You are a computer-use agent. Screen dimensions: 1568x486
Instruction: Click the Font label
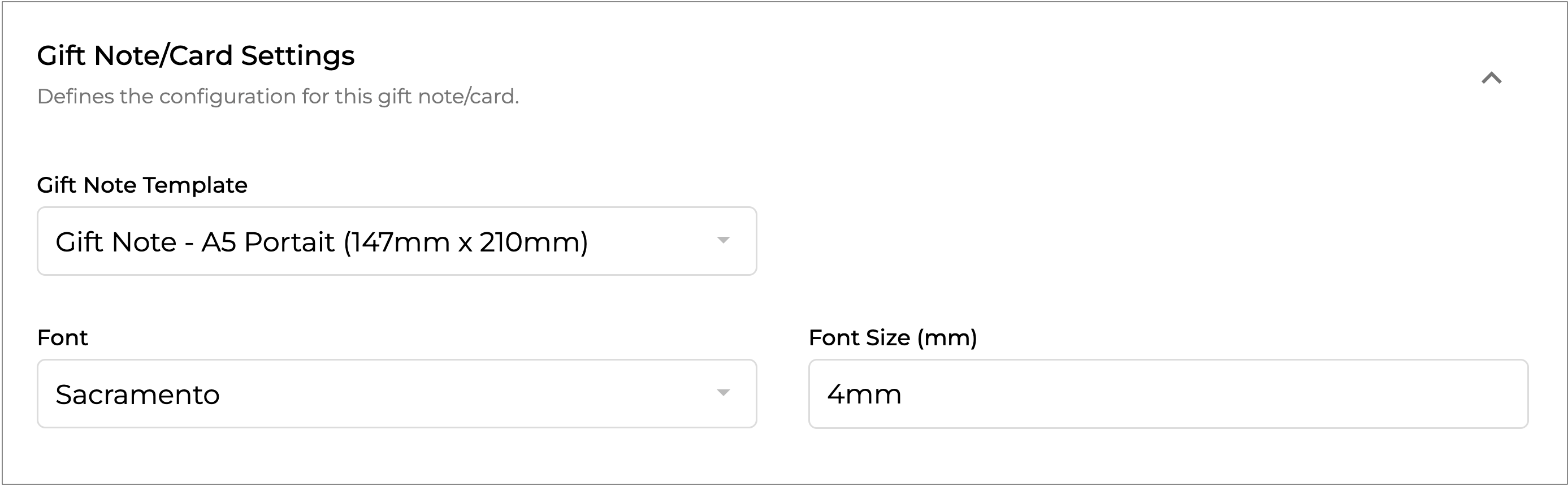pyautogui.click(x=62, y=337)
